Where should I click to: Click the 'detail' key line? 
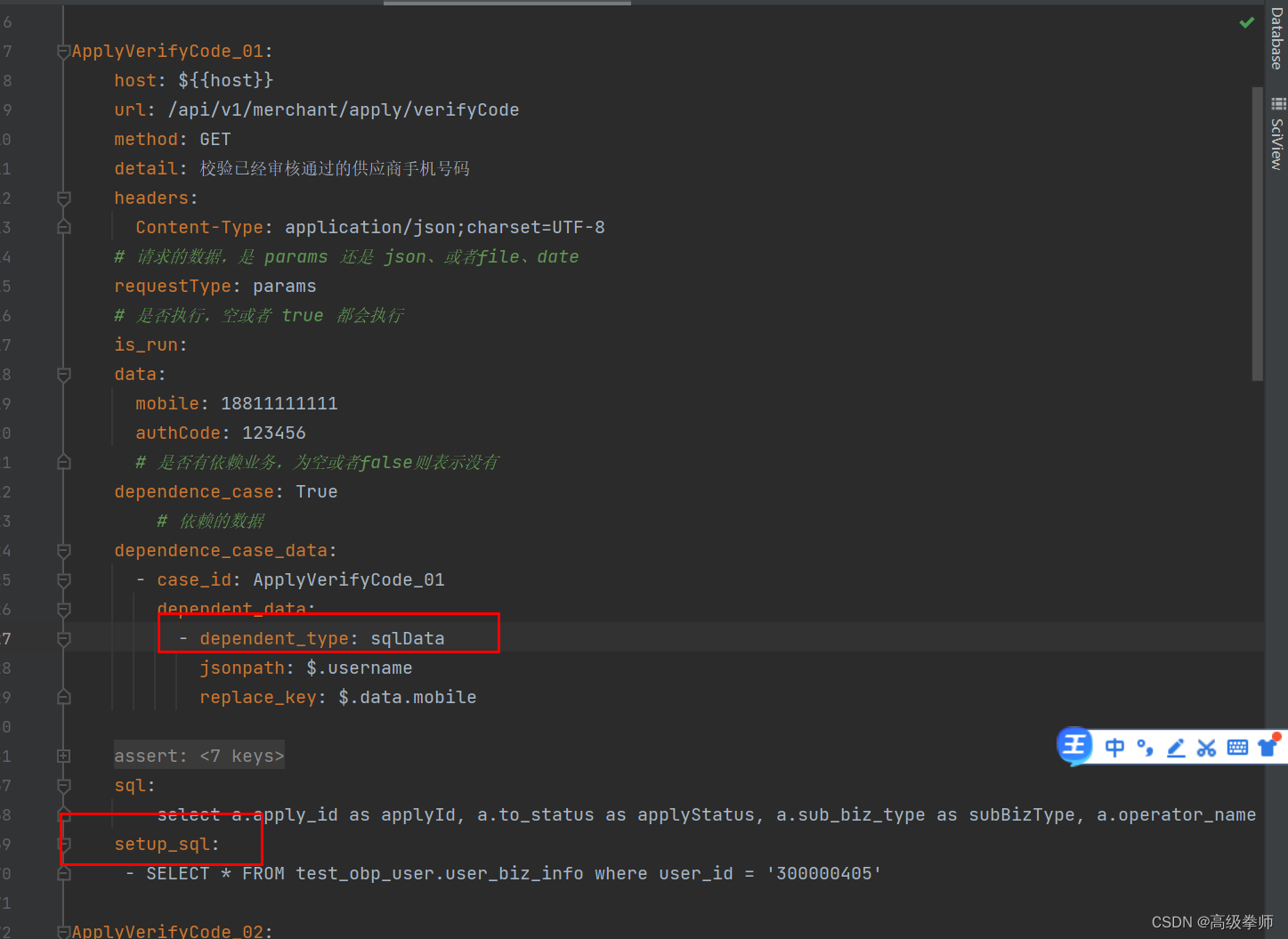tap(291, 168)
